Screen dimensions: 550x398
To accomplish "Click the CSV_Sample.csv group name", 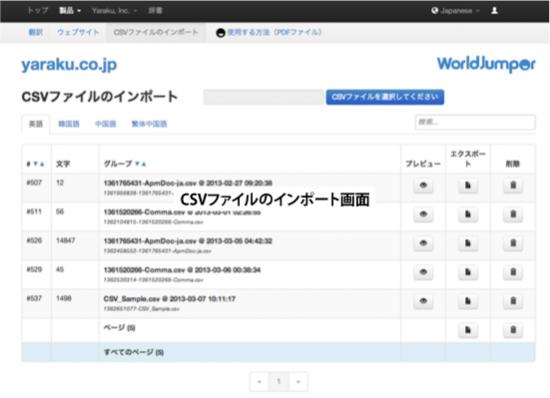I will click(x=169, y=299).
